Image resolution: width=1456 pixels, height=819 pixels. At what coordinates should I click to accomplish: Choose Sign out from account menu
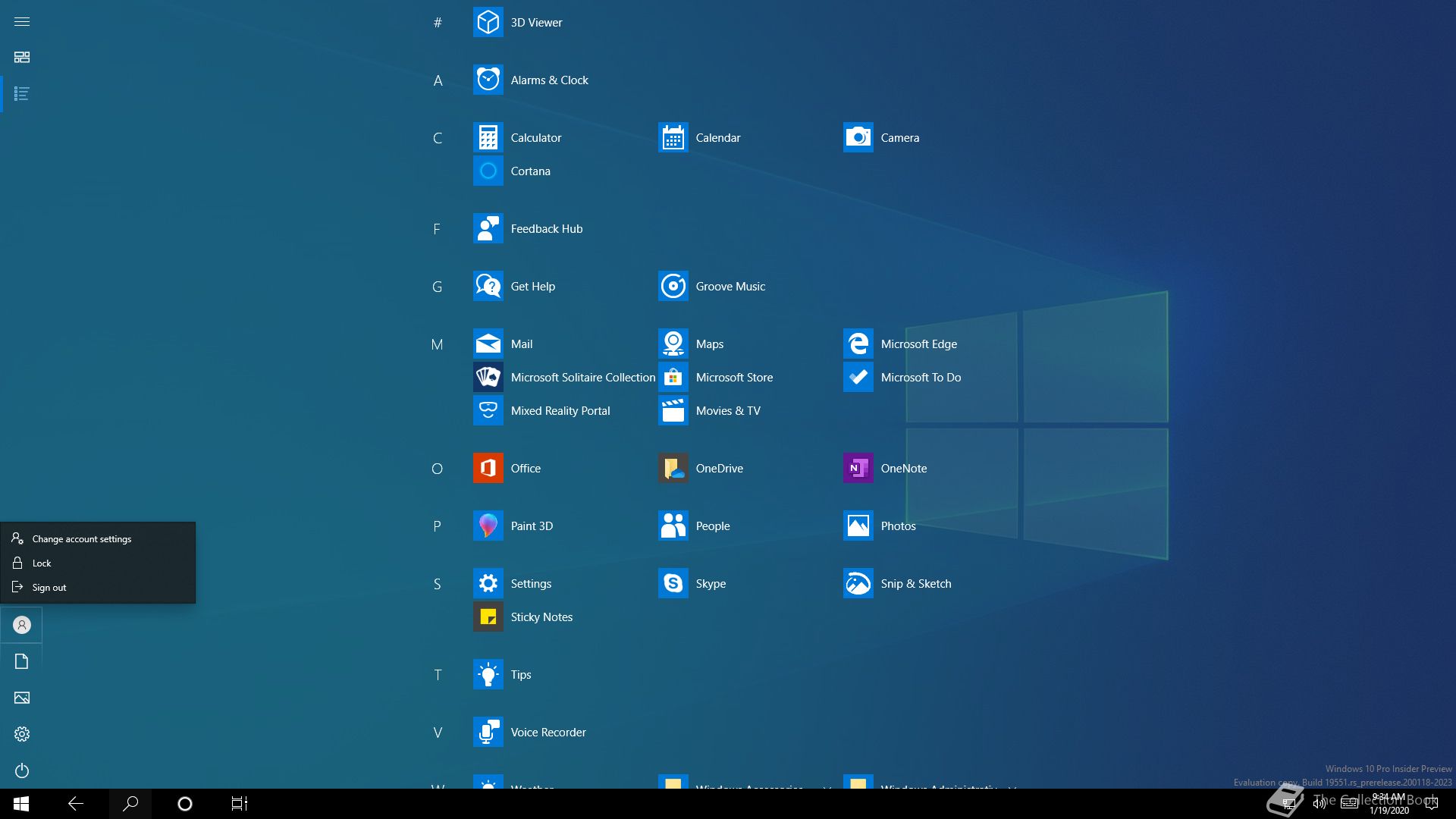[x=98, y=587]
